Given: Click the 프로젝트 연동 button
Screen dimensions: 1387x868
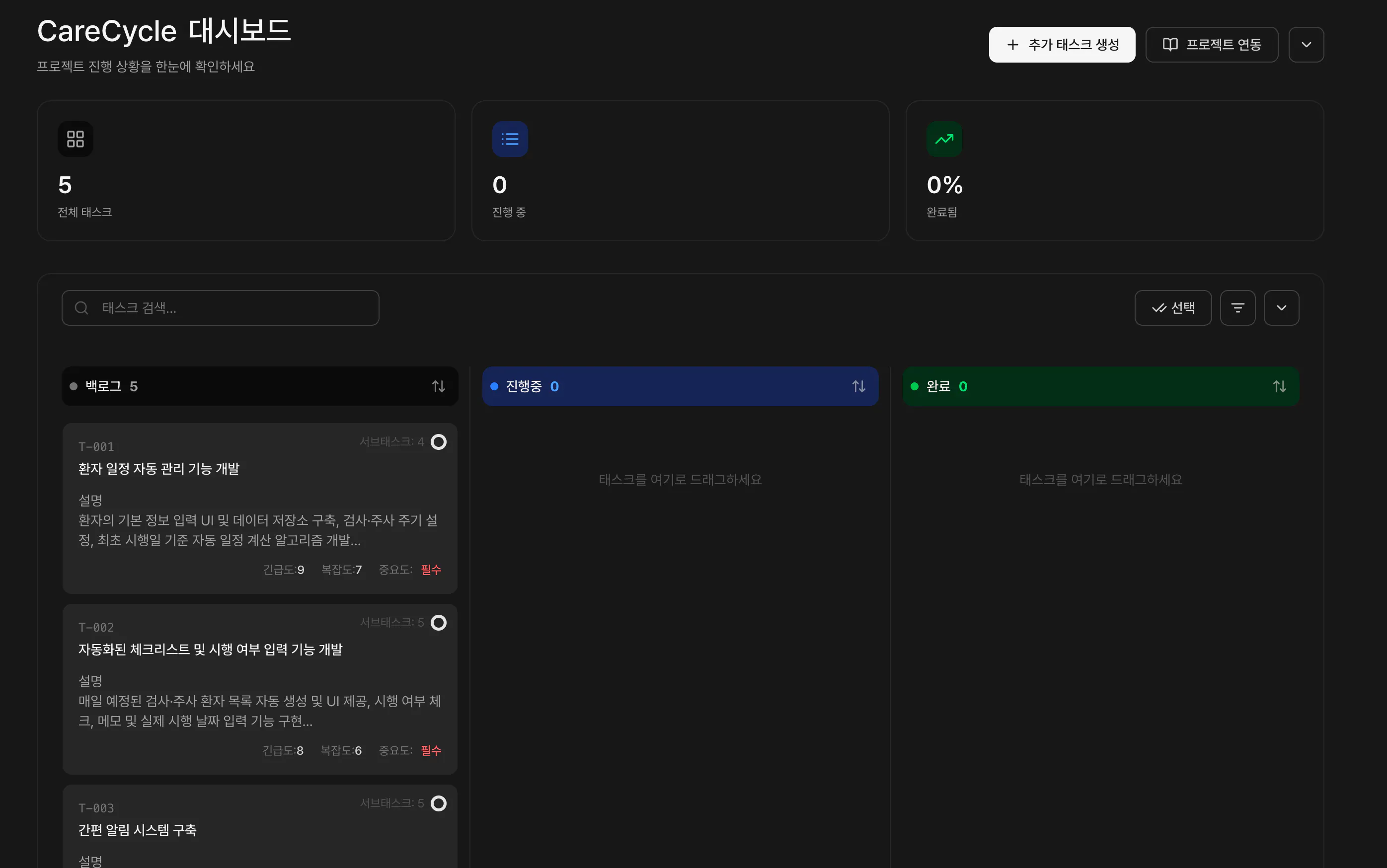Looking at the screenshot, I should (1211, 45).
